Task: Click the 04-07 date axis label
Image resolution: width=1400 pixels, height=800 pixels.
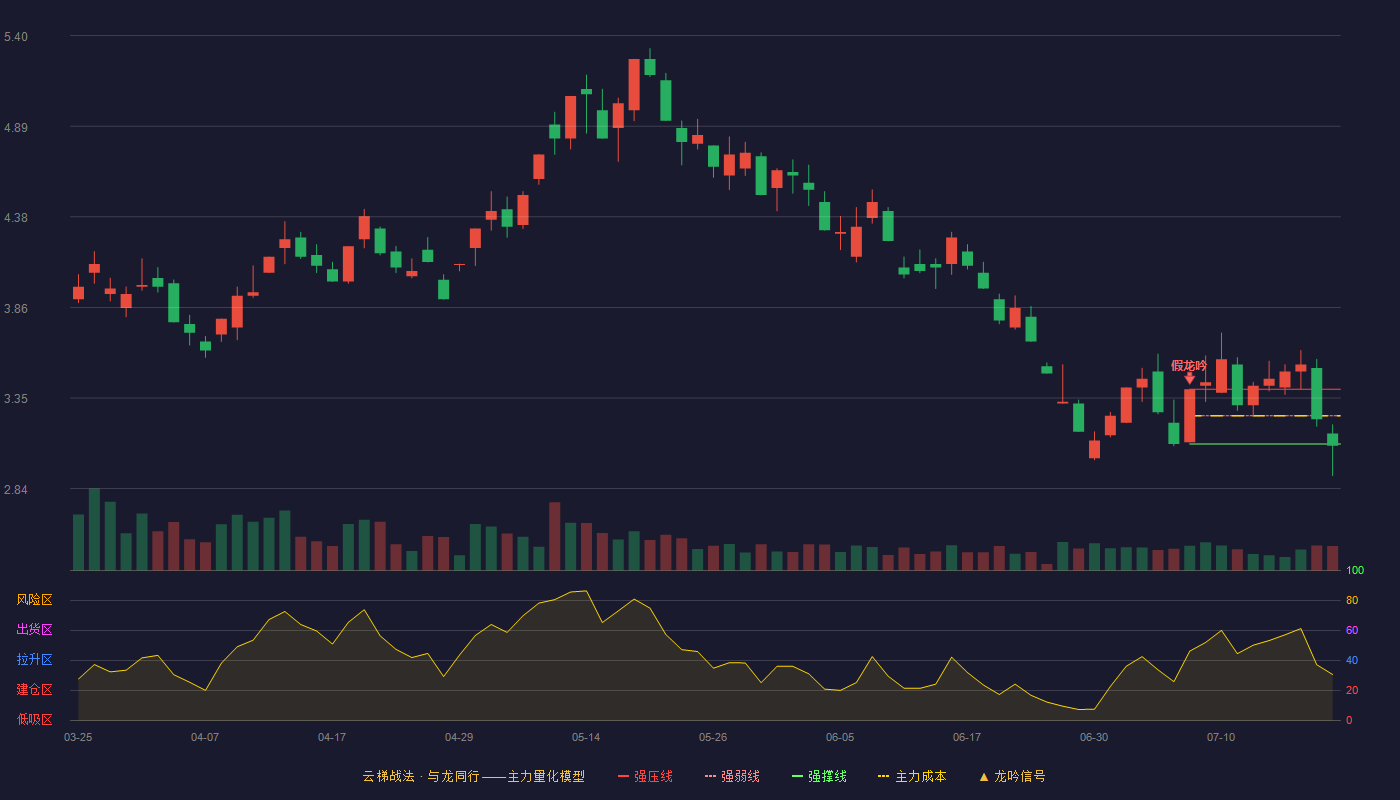Action: pos(205,737)
